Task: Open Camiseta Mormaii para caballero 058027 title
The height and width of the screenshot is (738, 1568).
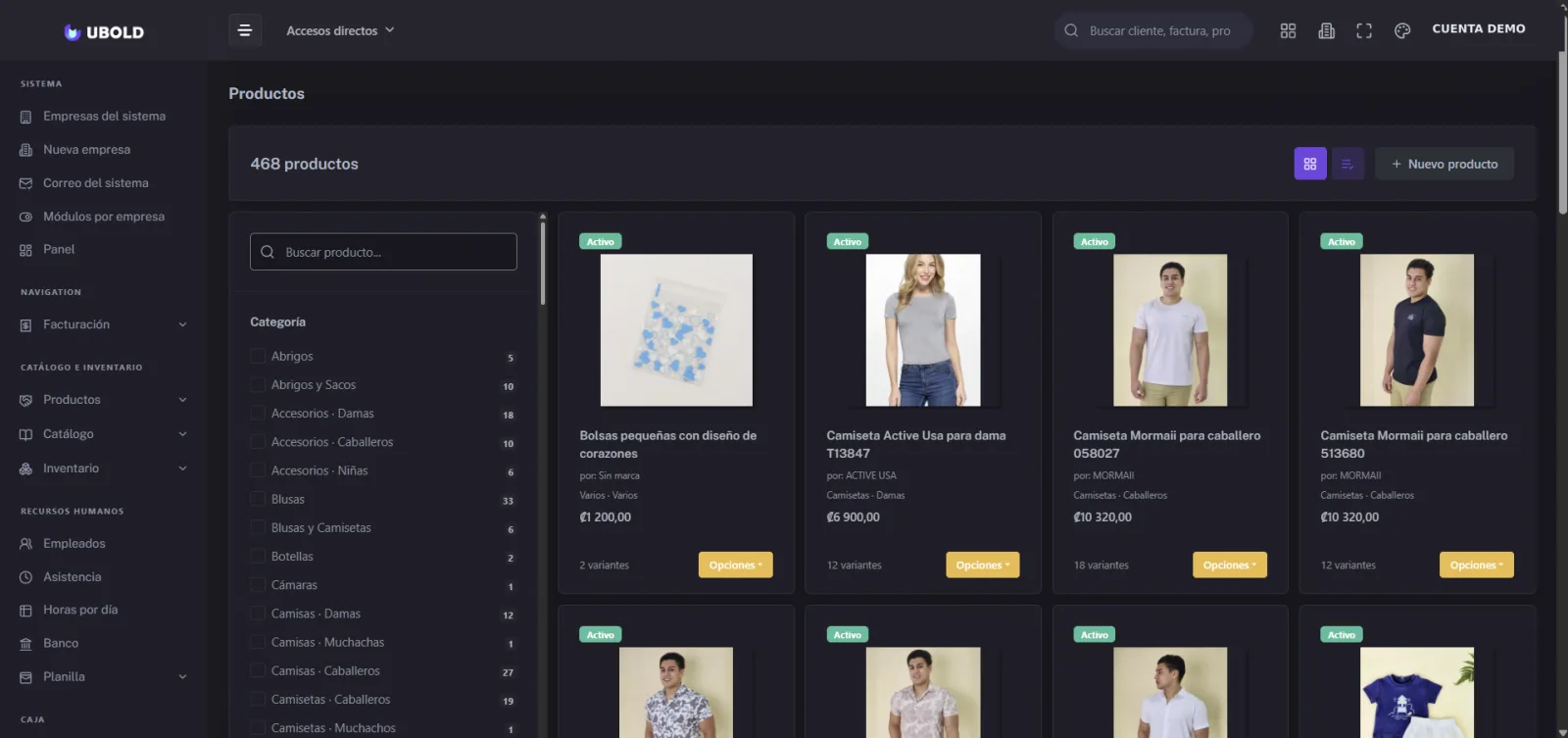Action: pyautogui.click(x=1166, y=445)
